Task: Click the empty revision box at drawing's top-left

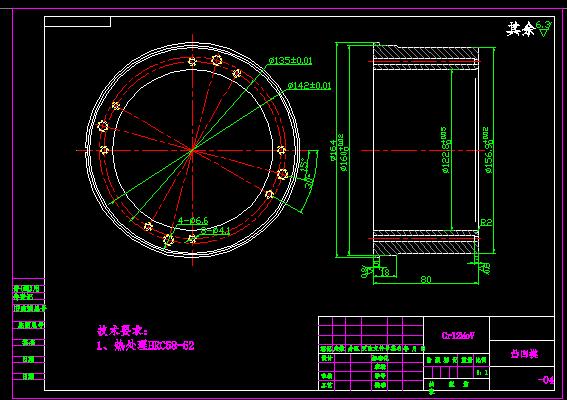Action: 77,21
